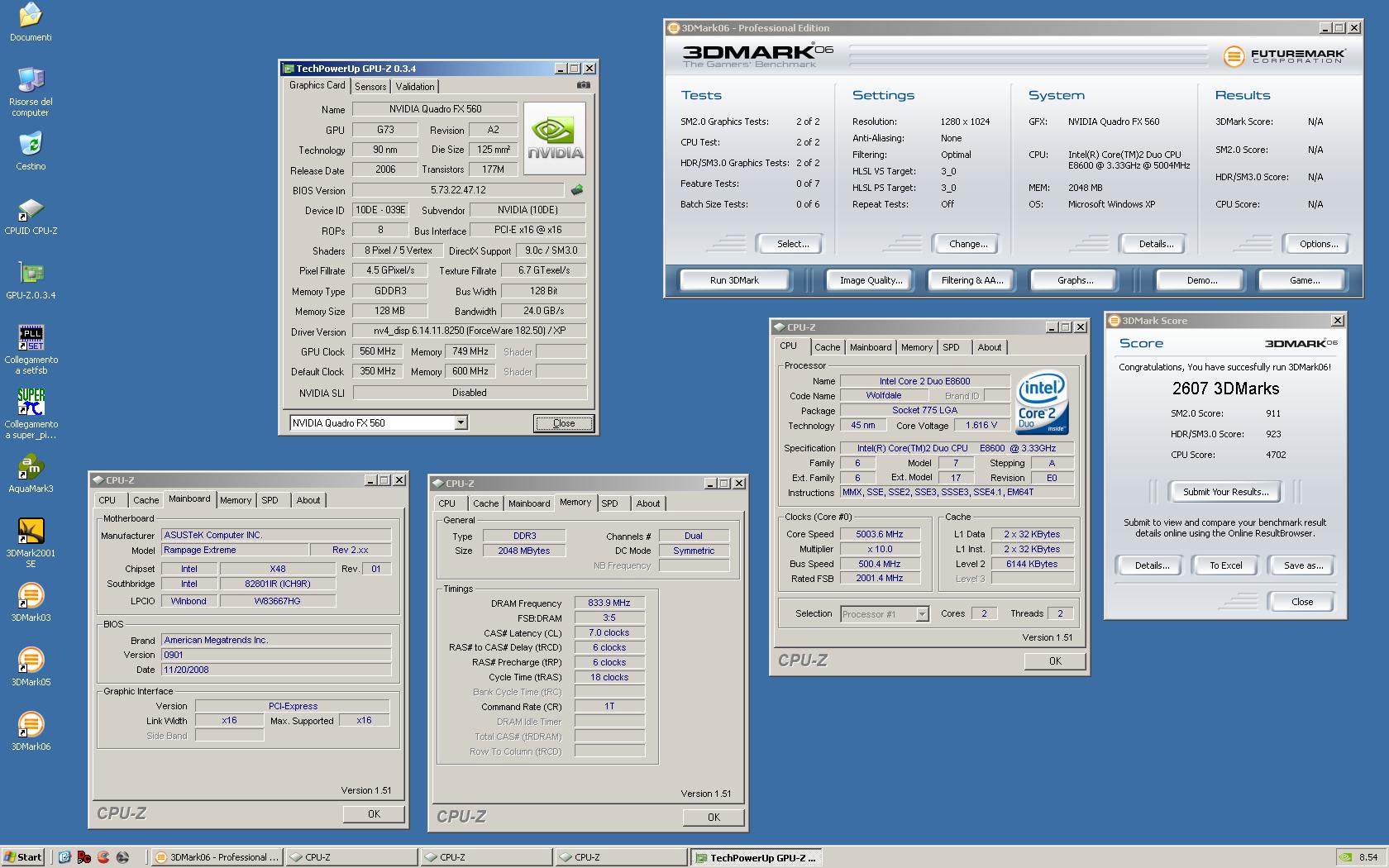The image size is (1389, 868).
Task: Open the graphics card selector dropdown in GPU-Z
Action: point(461,422)
